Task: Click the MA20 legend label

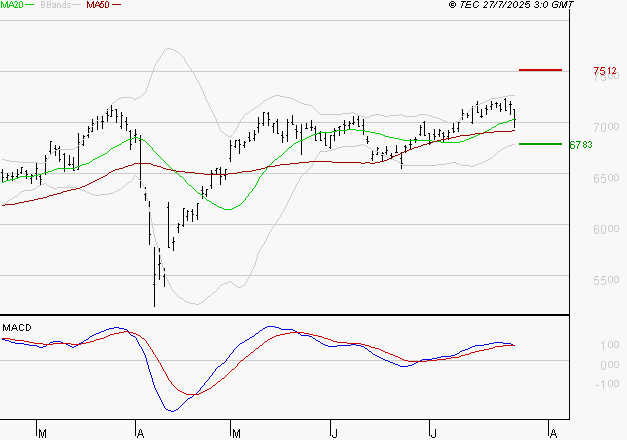Action: [x=11, y=6]
